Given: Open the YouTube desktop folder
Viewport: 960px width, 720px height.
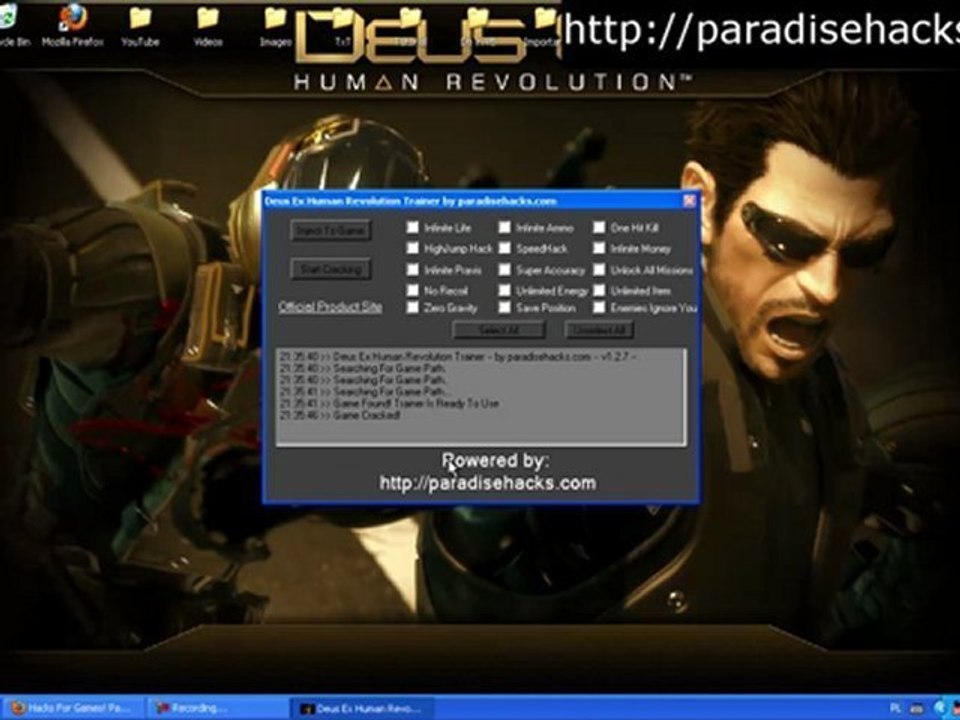Looking at the screenshot, I should [140, 26].
